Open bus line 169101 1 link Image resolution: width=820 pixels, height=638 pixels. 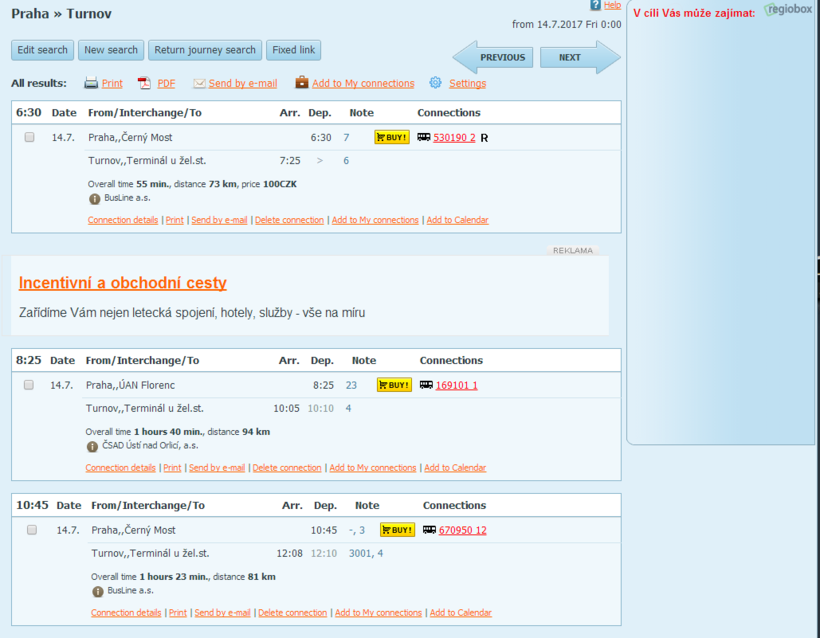456,385
